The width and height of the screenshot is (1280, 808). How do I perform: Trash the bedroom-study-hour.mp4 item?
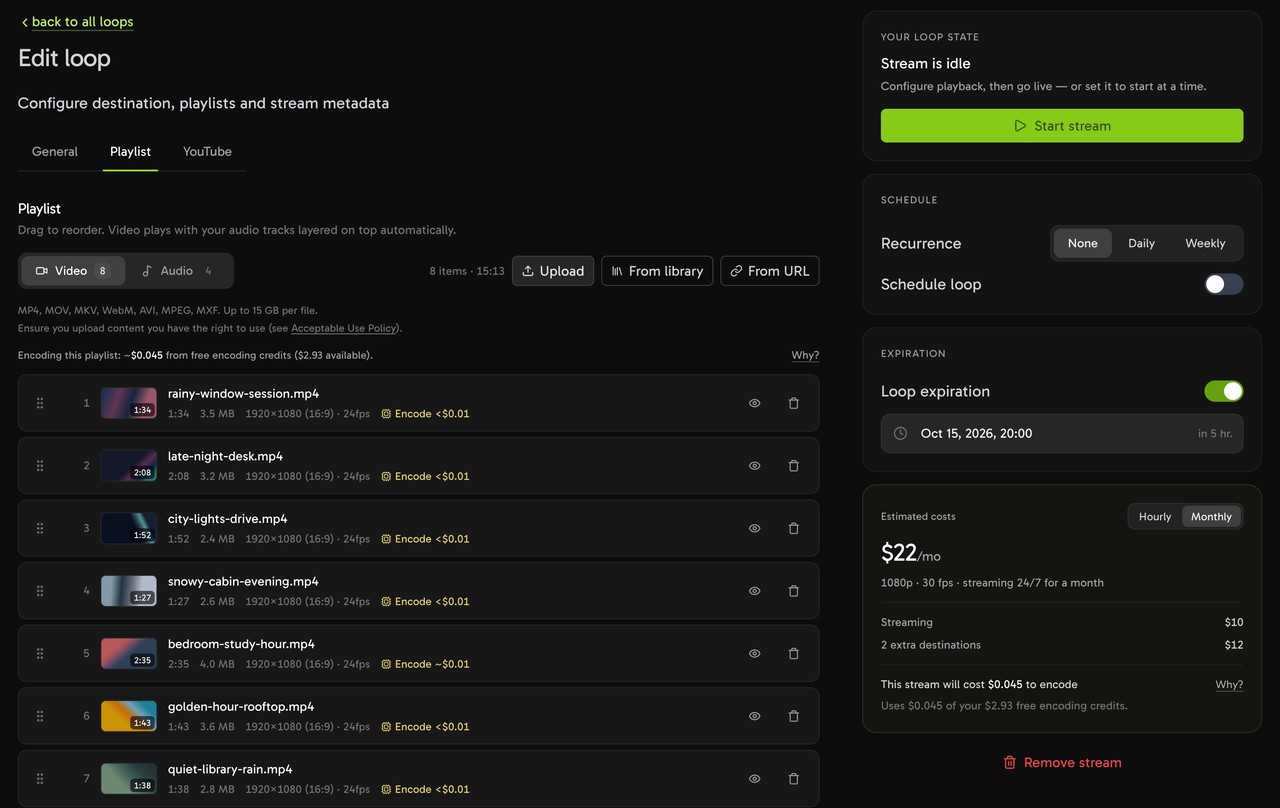coord(794,654)
